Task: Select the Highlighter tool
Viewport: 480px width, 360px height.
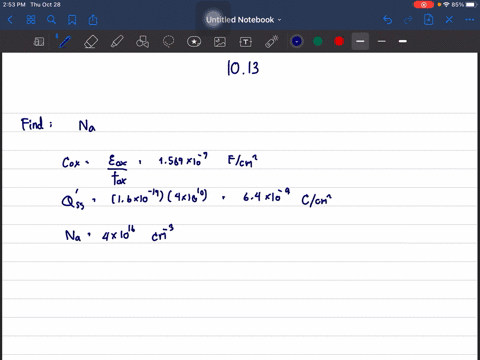Action: pos(117,42)
